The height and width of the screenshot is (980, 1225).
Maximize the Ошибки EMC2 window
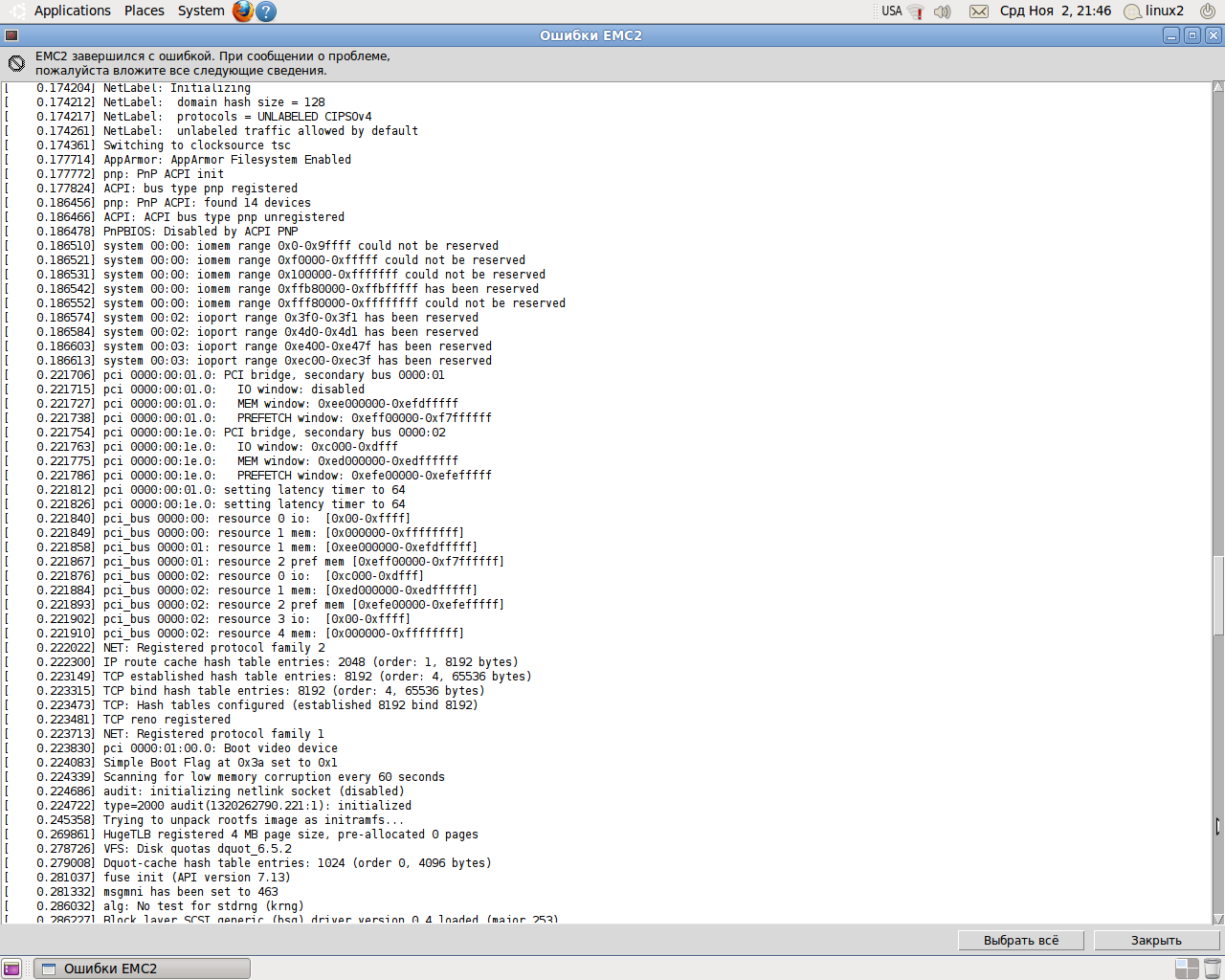tap(1192, 35)
